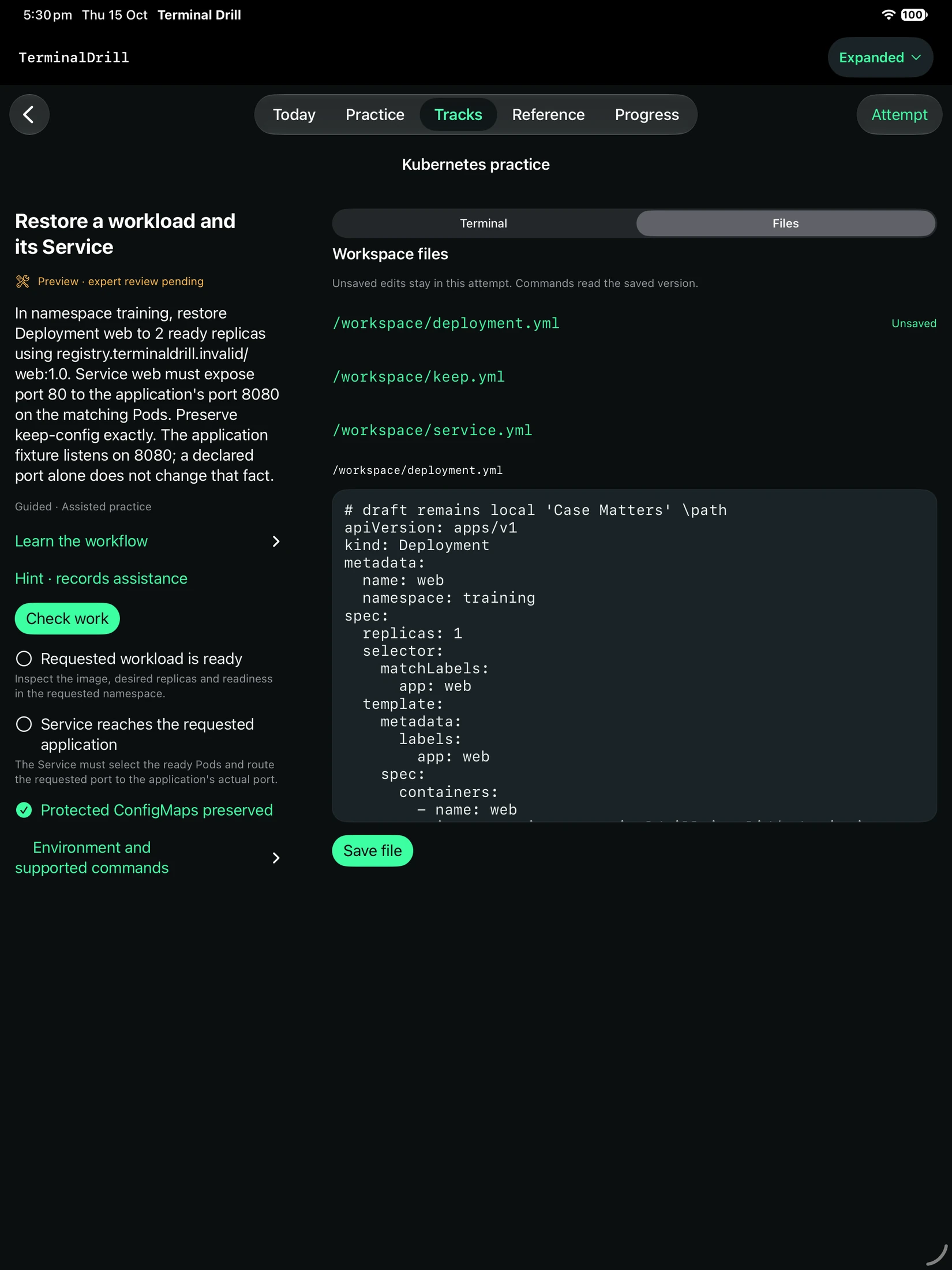Viewport: 952px width, 1270px height.
Task: Open the Progress tab
Action: 647,114
